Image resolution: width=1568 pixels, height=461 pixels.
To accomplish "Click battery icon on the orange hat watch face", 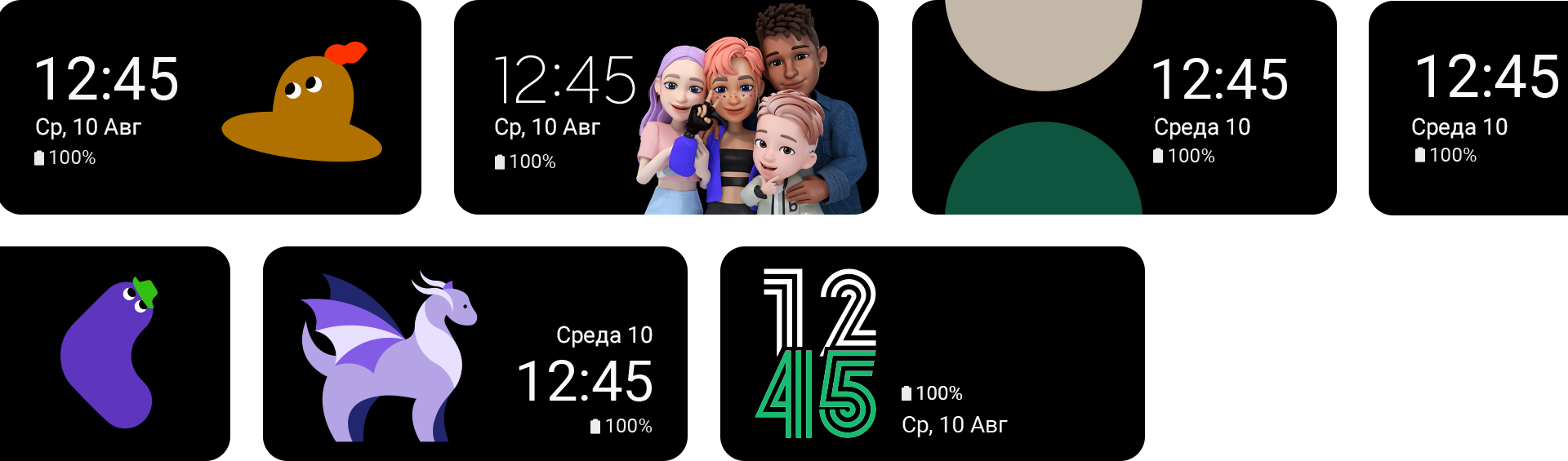I will pos(39,157).
